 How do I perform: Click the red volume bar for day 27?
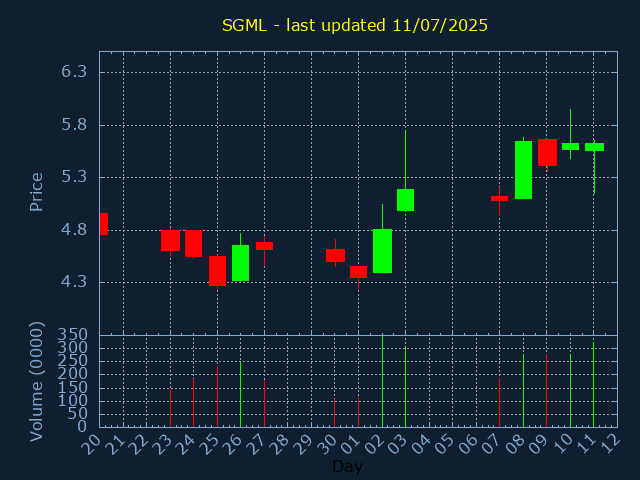click(264, 404)
